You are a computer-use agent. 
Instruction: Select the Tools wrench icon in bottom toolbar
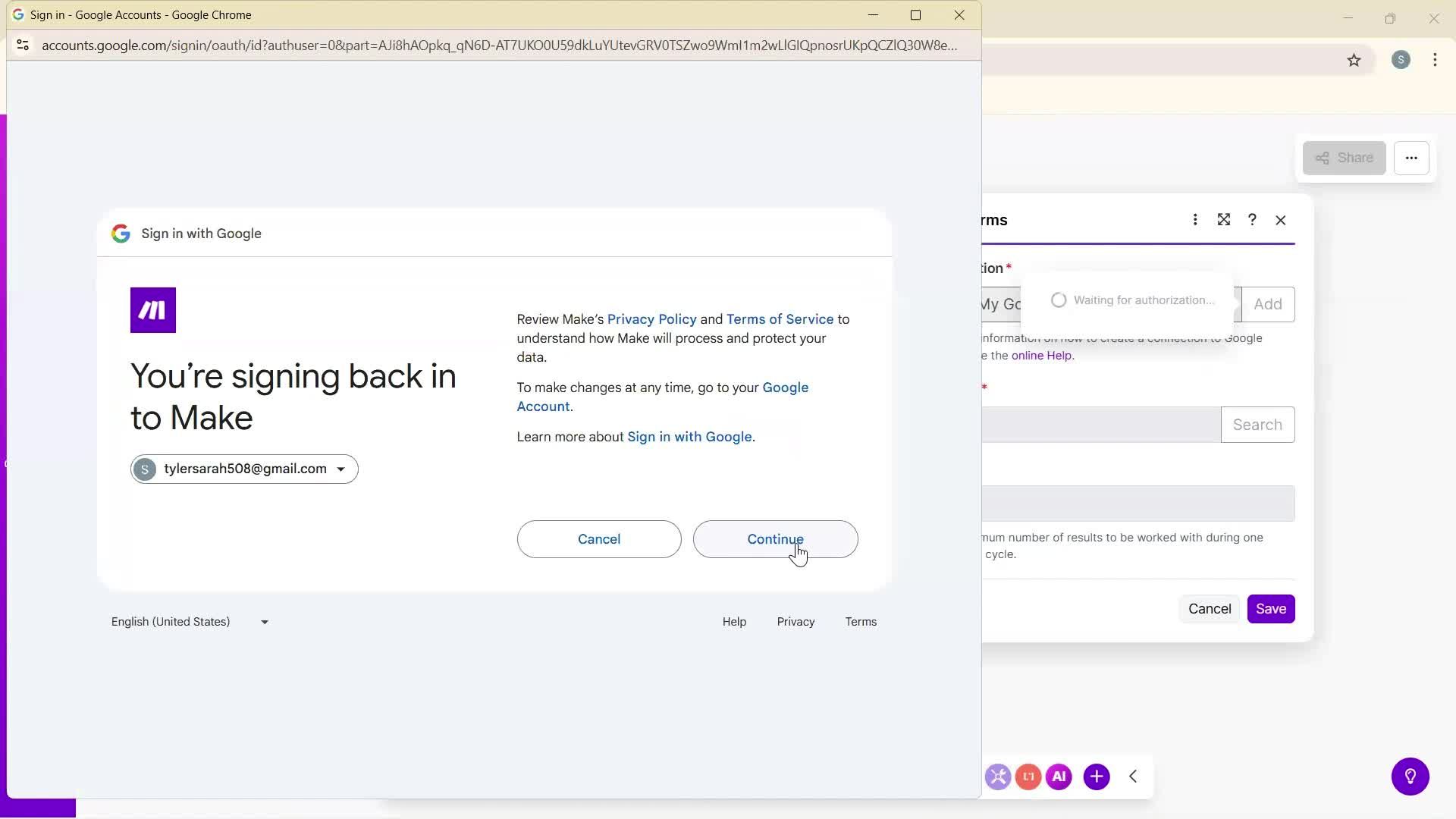tap(999, 777)
